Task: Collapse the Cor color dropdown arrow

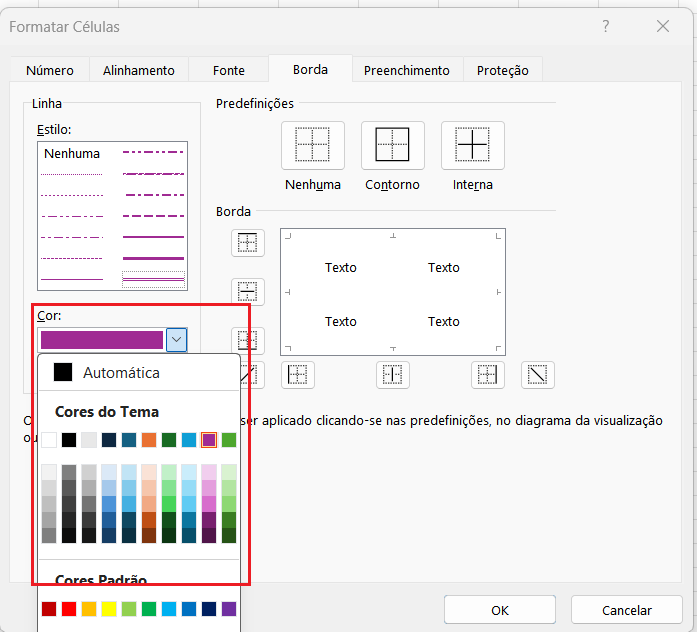Action: [176, 340]
